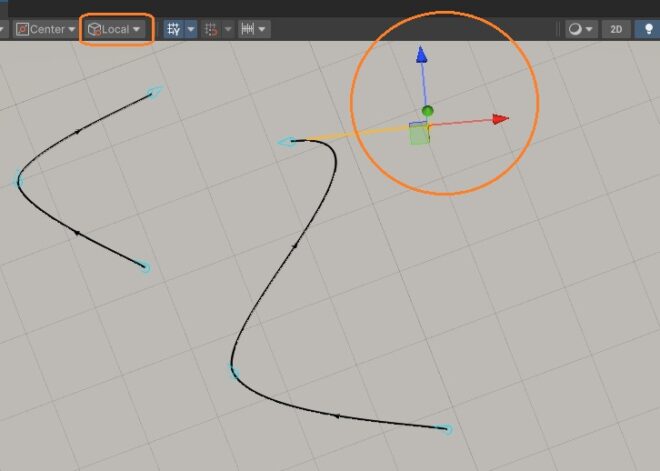Click the blue Z-axis gizmo arrow
The width and height of the screenshot is (660, 471).
[422, 56]
